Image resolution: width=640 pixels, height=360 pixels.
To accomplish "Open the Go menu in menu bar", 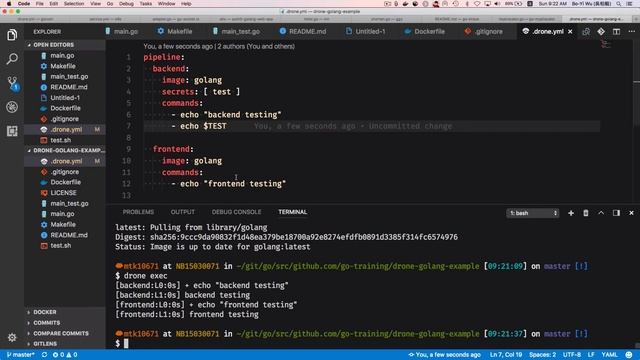I will pos(110,4).
